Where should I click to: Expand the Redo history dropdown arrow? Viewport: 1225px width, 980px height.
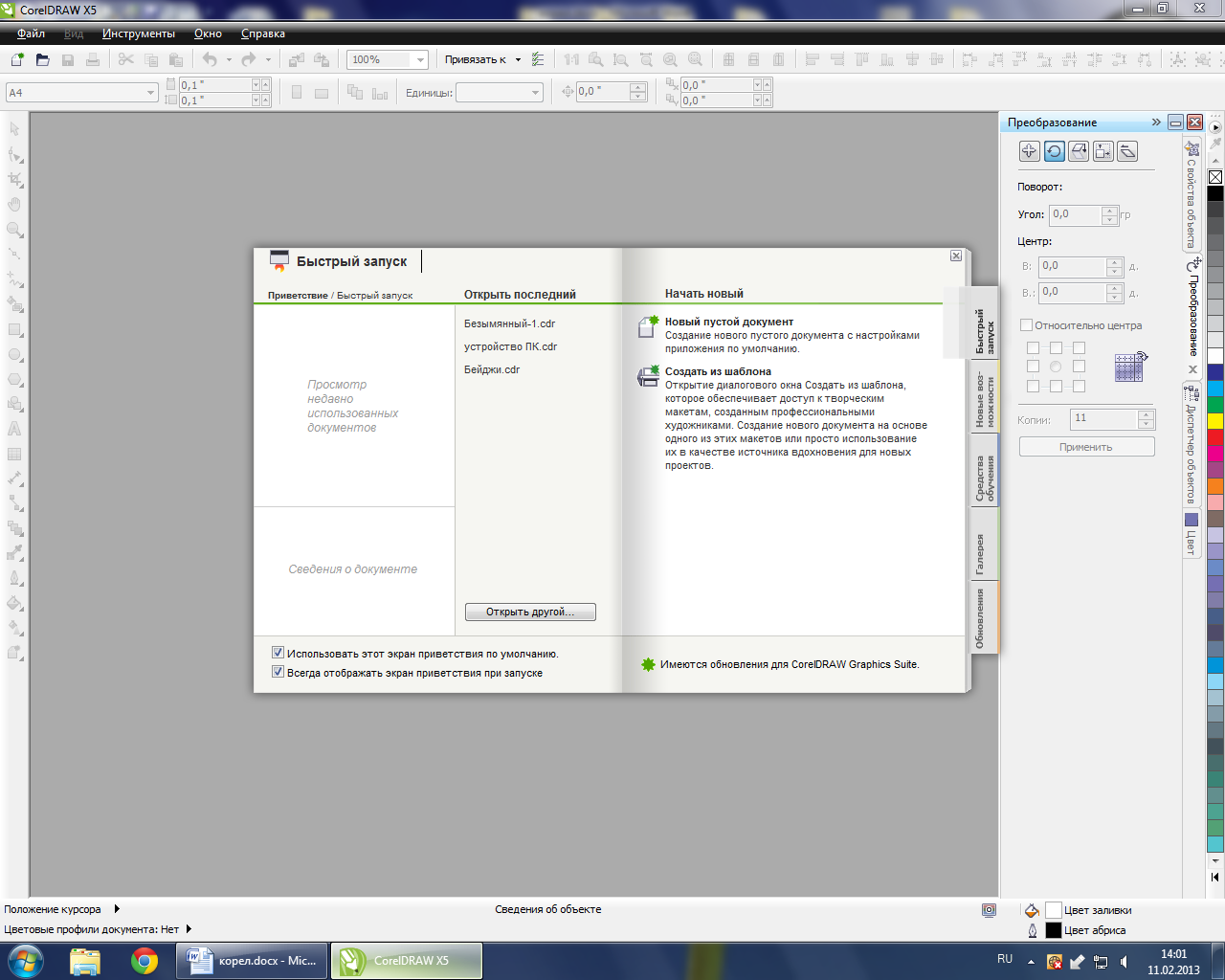[268, 59]
